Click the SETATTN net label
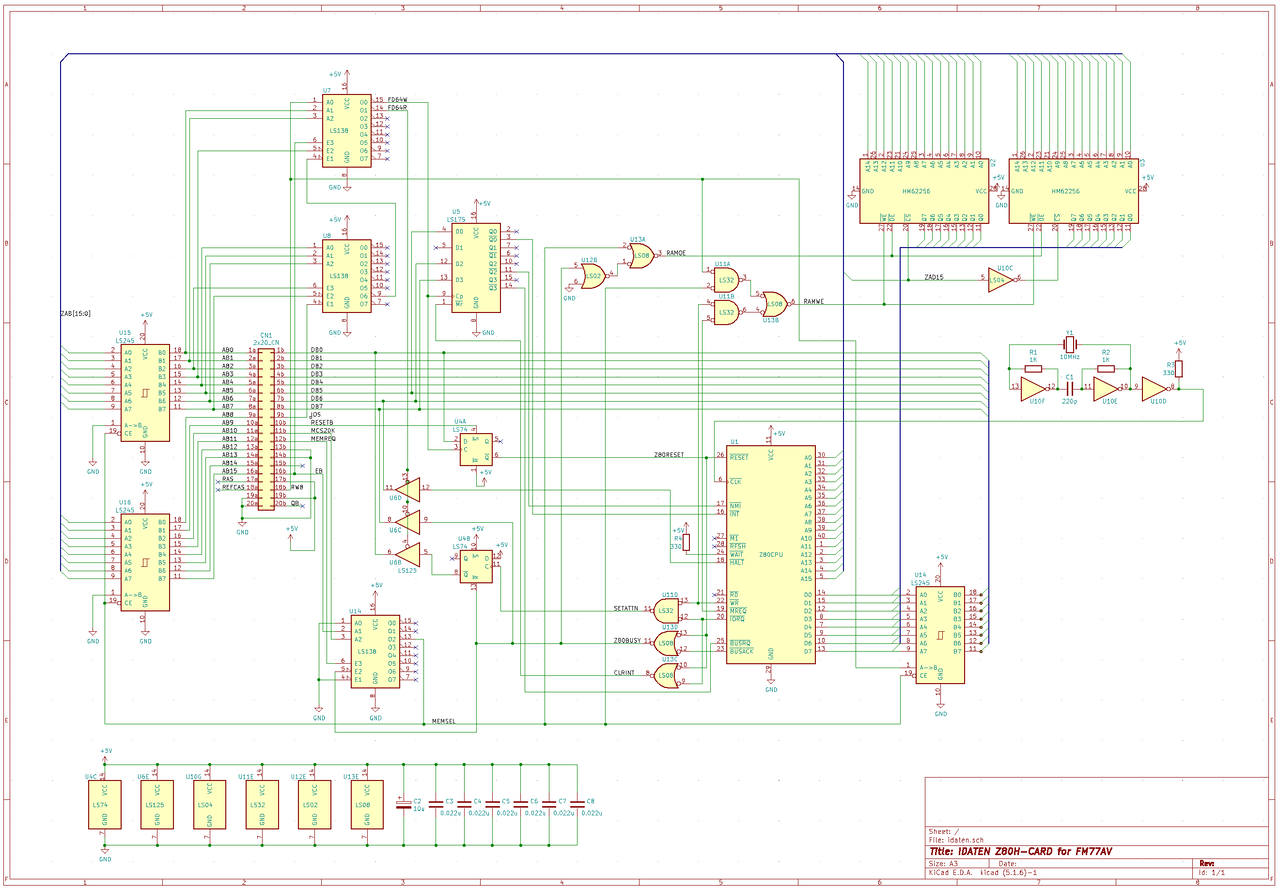The height and width of the screenshot is (889, 1280). point(626,607)
